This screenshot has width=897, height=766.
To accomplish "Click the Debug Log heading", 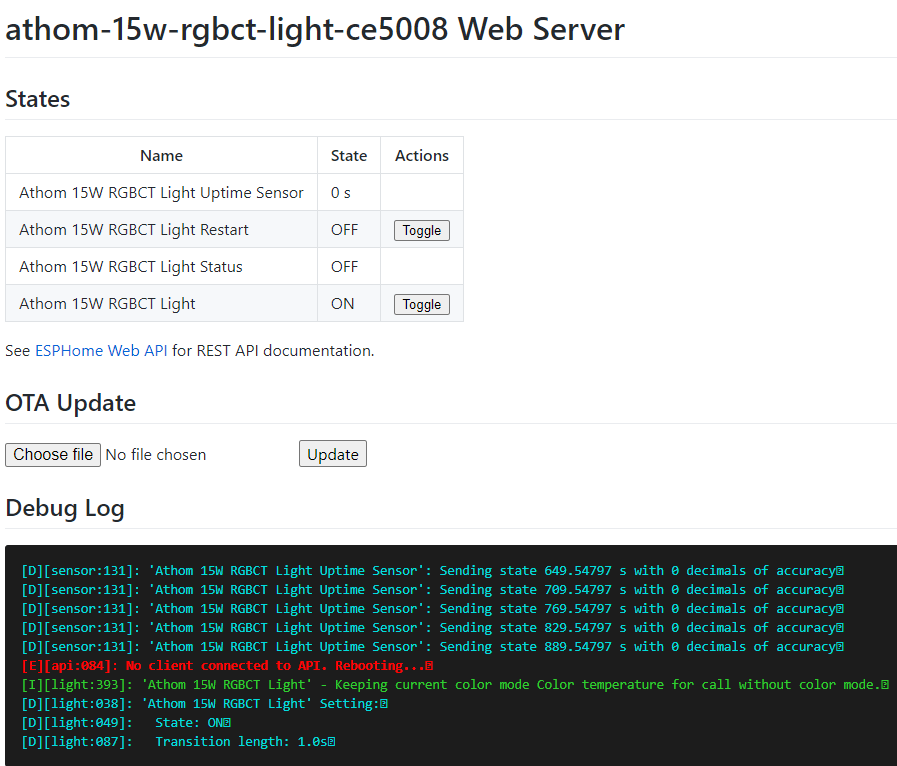I will [x=65, y=508].
